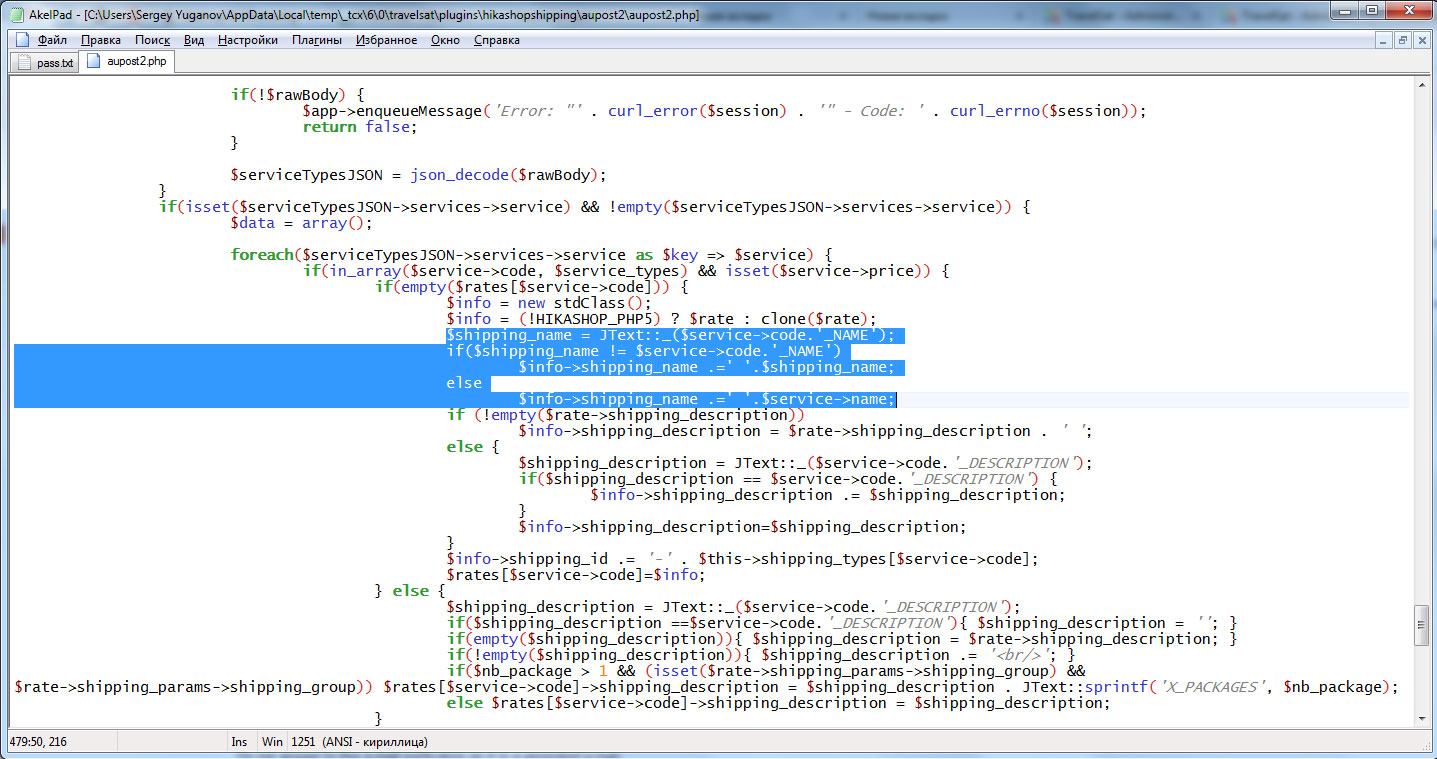1437x759 pixels.
Task: Click the highlighted '$shipping_name = JText::_' line
Action: point(671,335)
